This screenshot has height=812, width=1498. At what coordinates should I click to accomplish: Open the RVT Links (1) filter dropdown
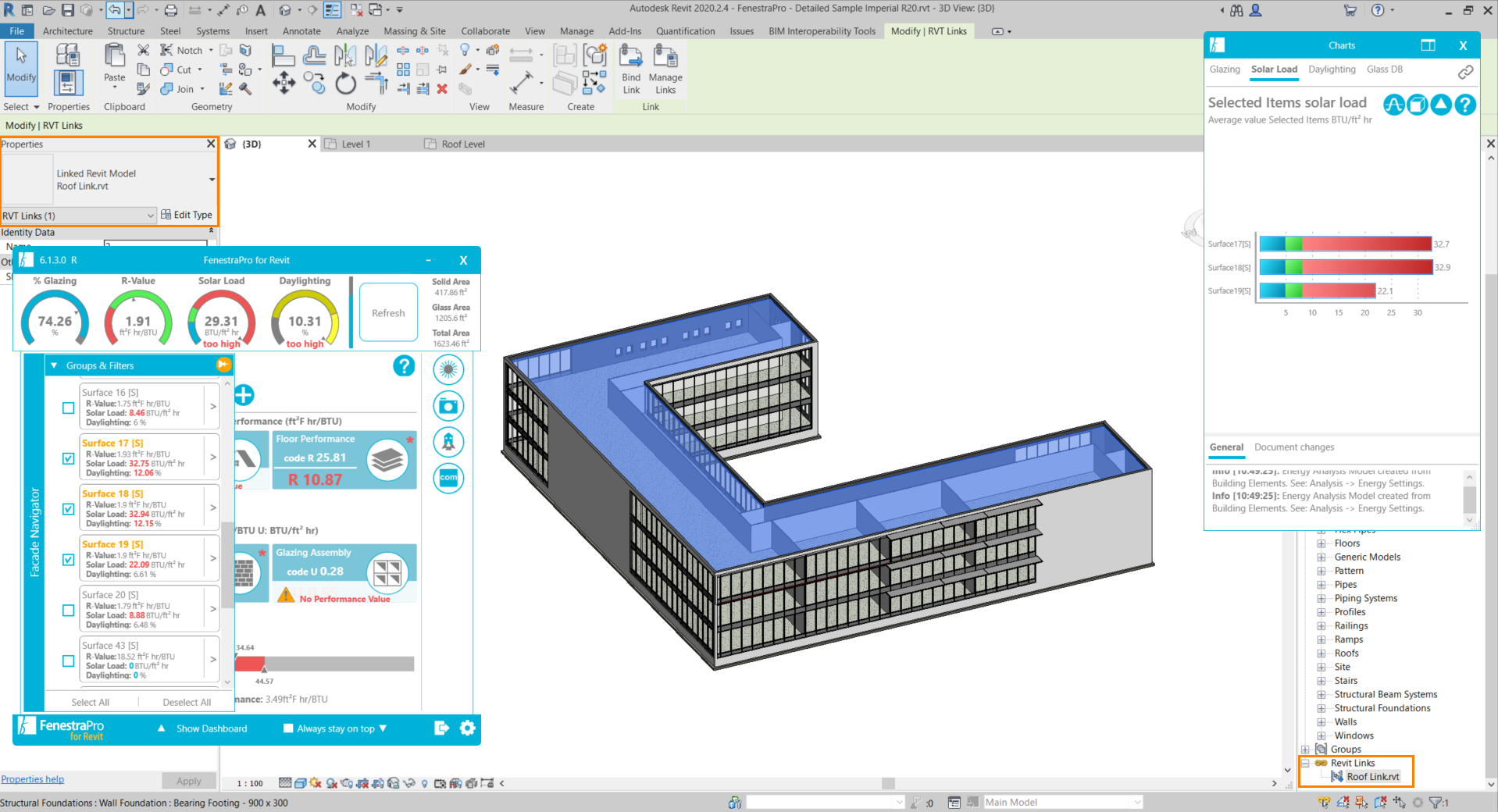[x=79, y=215]
